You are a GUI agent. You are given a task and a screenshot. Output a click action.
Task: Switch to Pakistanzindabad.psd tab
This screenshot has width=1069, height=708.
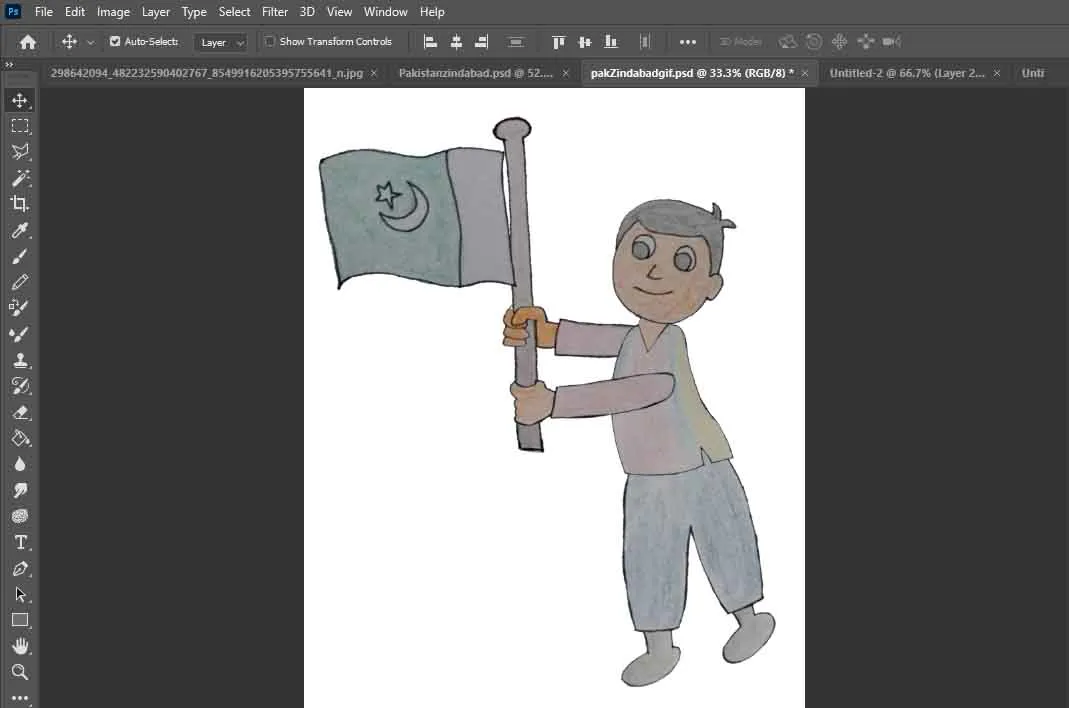pyautogui.click(x=476, y=73)
